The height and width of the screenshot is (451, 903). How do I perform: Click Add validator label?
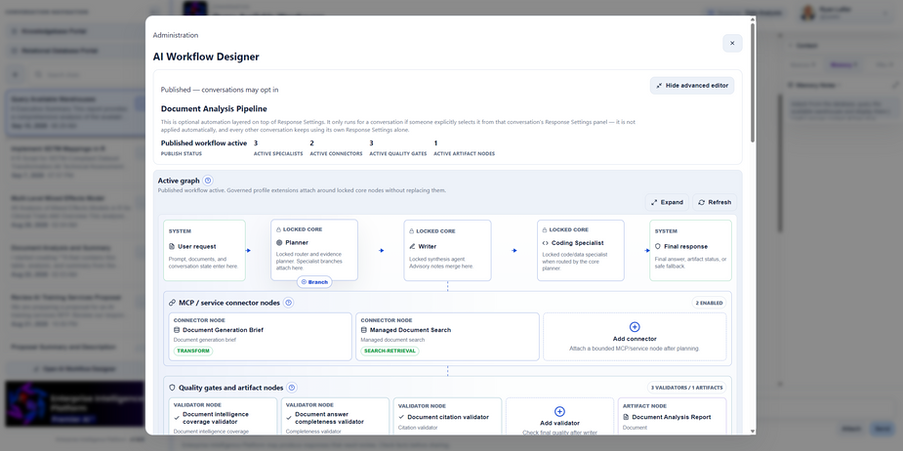pos(559,423)
